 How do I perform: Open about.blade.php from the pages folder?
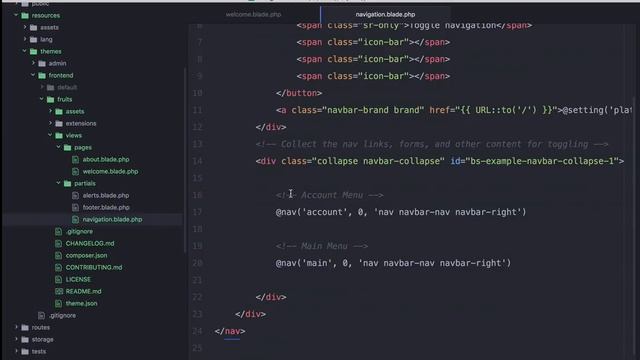coord(106,159)
